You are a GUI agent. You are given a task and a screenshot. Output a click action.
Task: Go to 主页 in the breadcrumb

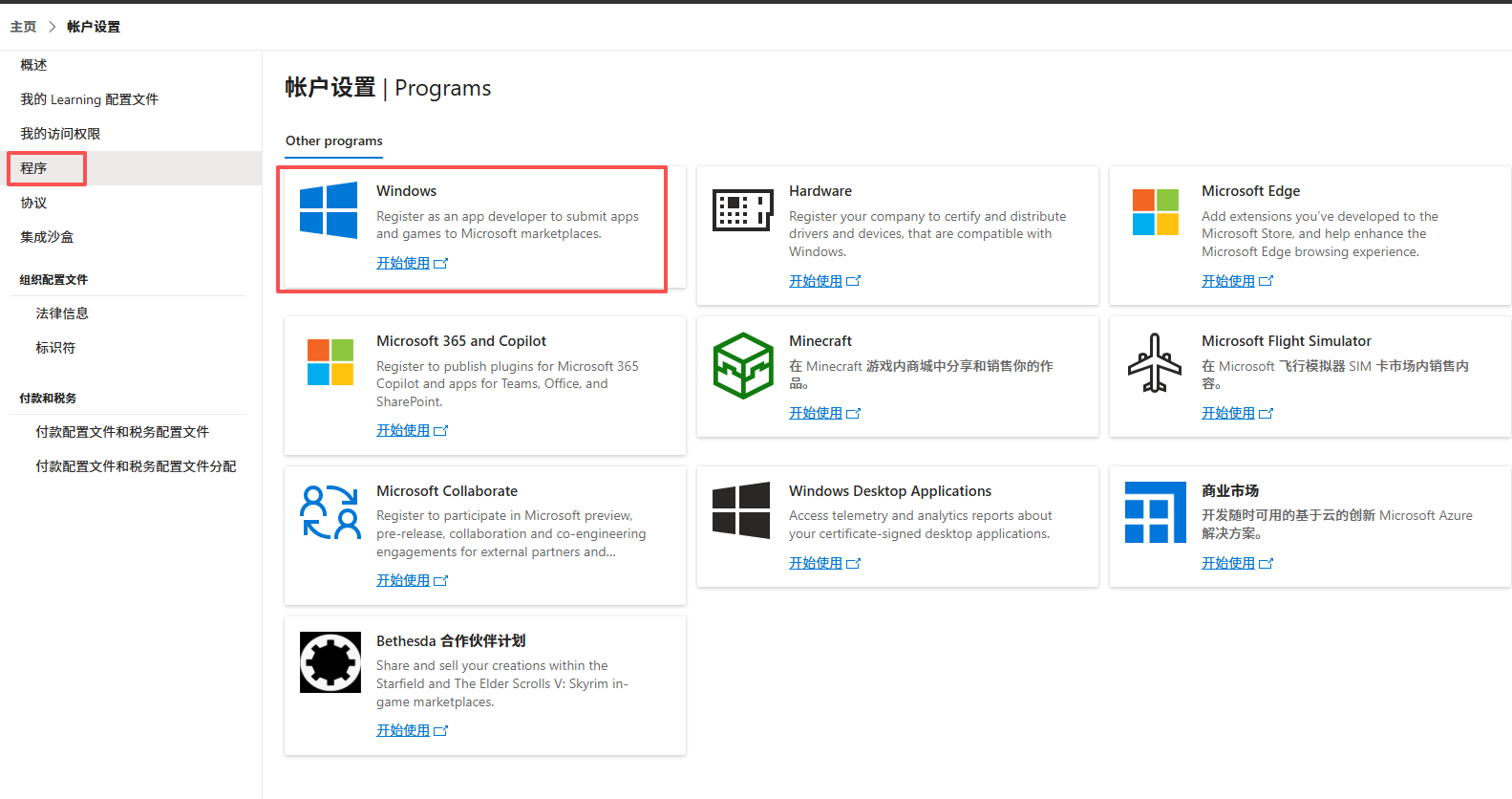pos(23,27)
